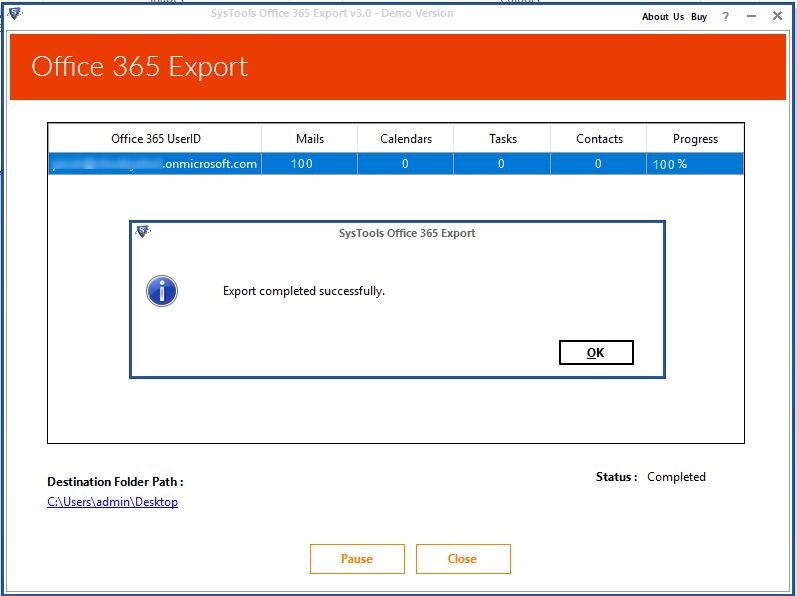The image size is (797, 596).
Task: Minimize the Office 365 Export window
Action: point(752,17)
